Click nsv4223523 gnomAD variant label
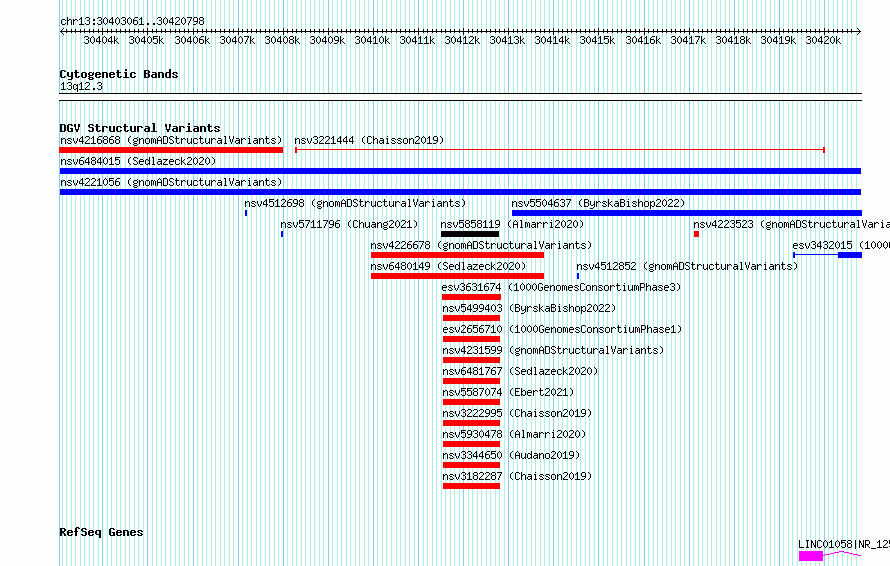 pyautogui.click(x=791, y=224)
